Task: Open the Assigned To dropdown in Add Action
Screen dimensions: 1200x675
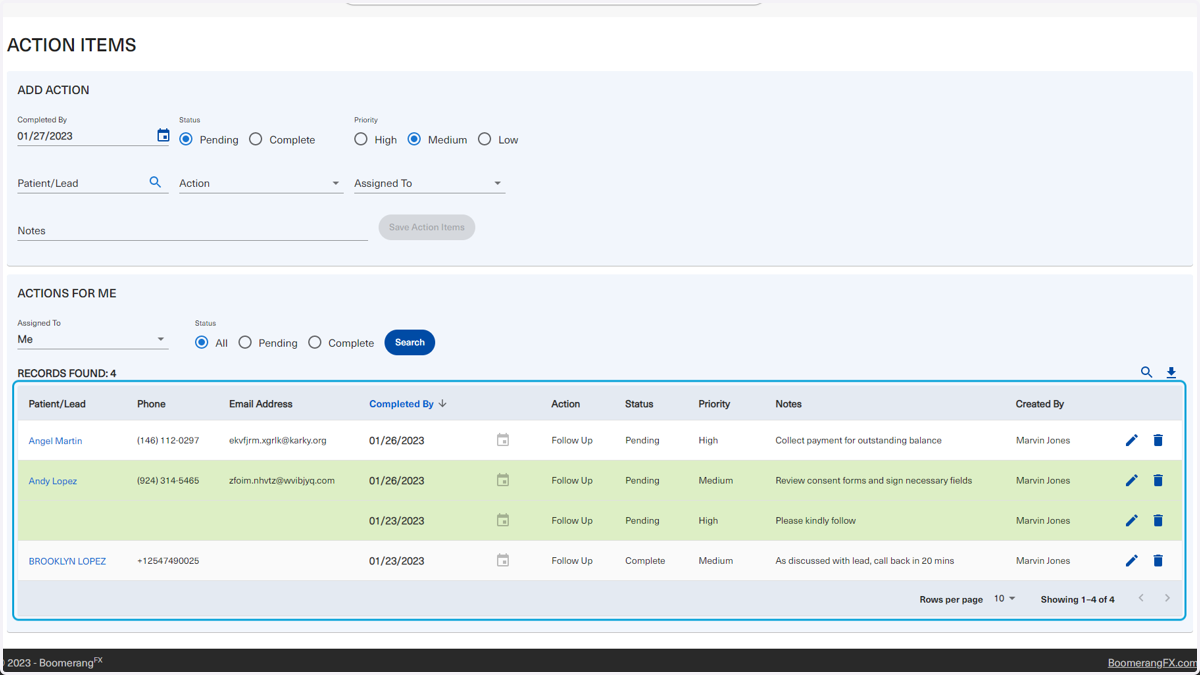Action: (429, 183)
